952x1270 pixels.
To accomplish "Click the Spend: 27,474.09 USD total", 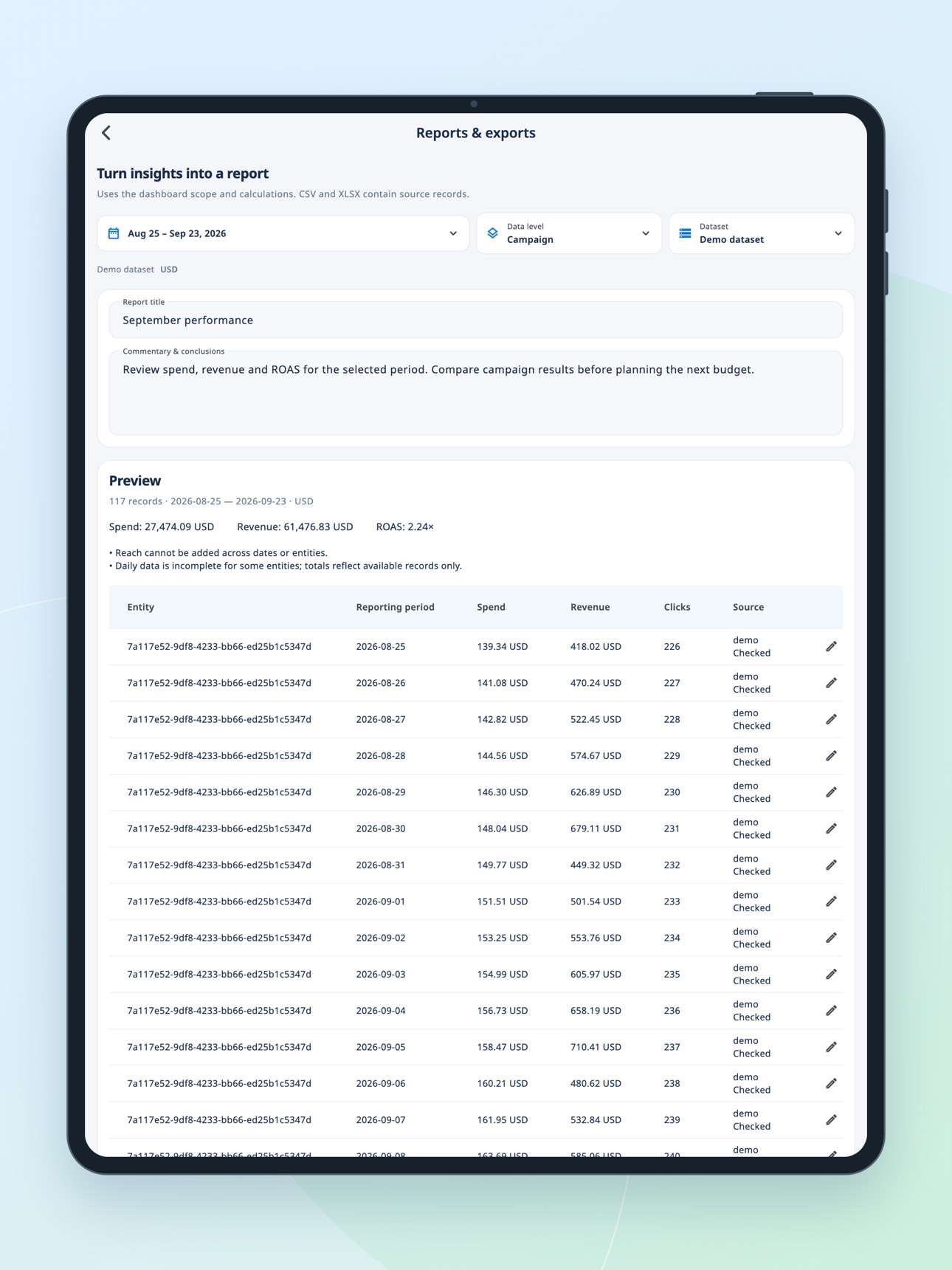I will pos(162,527).
